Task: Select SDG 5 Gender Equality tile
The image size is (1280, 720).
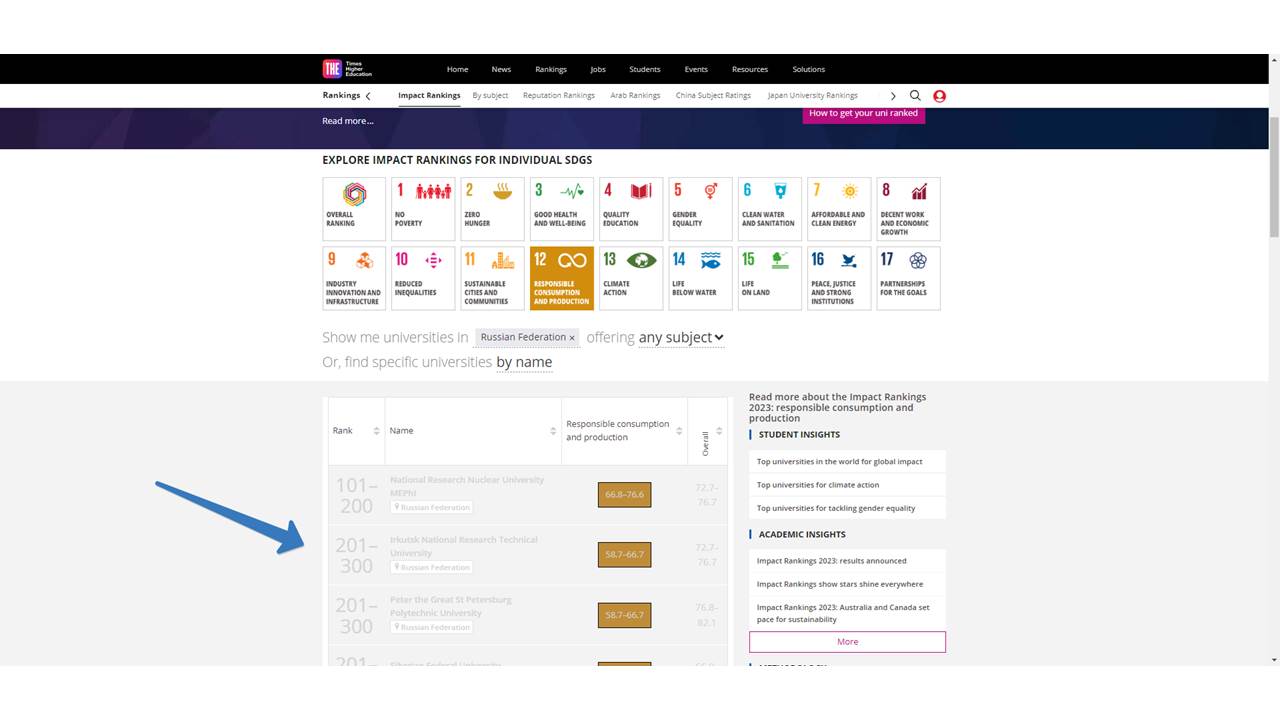Action: tap(700, 209)
